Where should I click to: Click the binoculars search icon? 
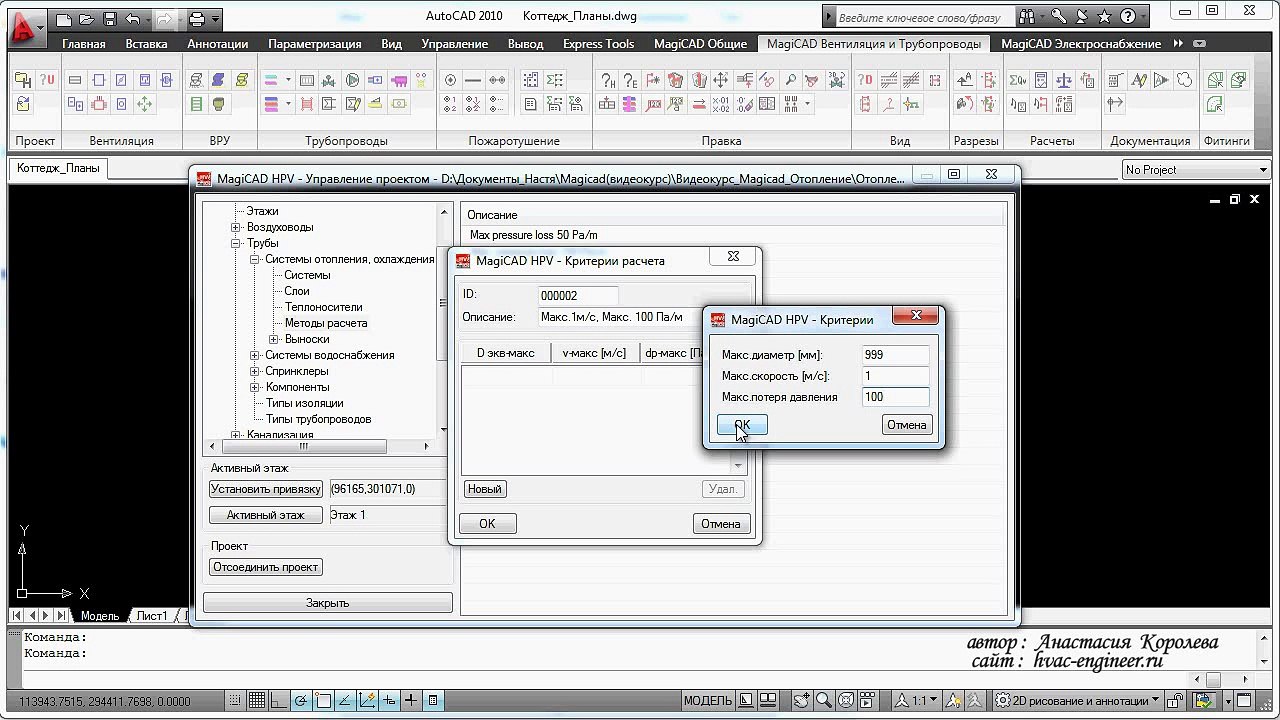(1027, 17)
